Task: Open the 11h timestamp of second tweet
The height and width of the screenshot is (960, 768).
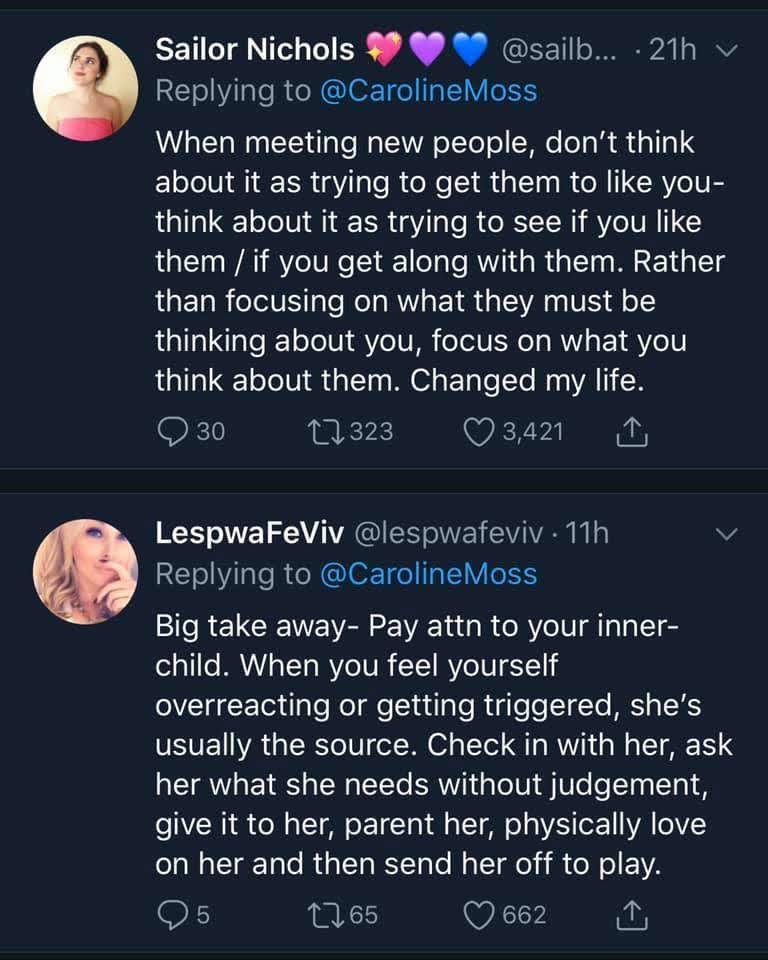Action: tap(587, 533)
